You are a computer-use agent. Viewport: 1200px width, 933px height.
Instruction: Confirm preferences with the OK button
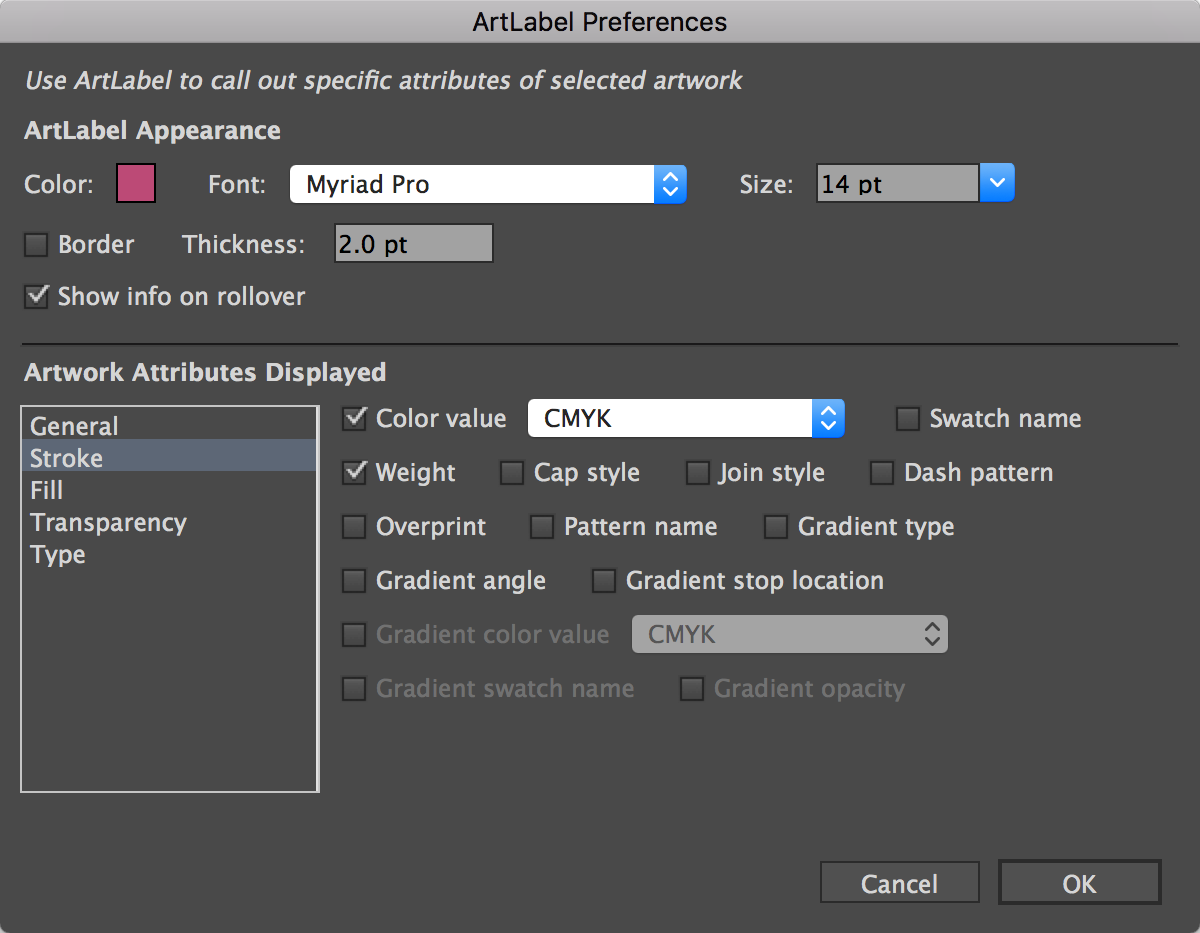[1080, 884]
